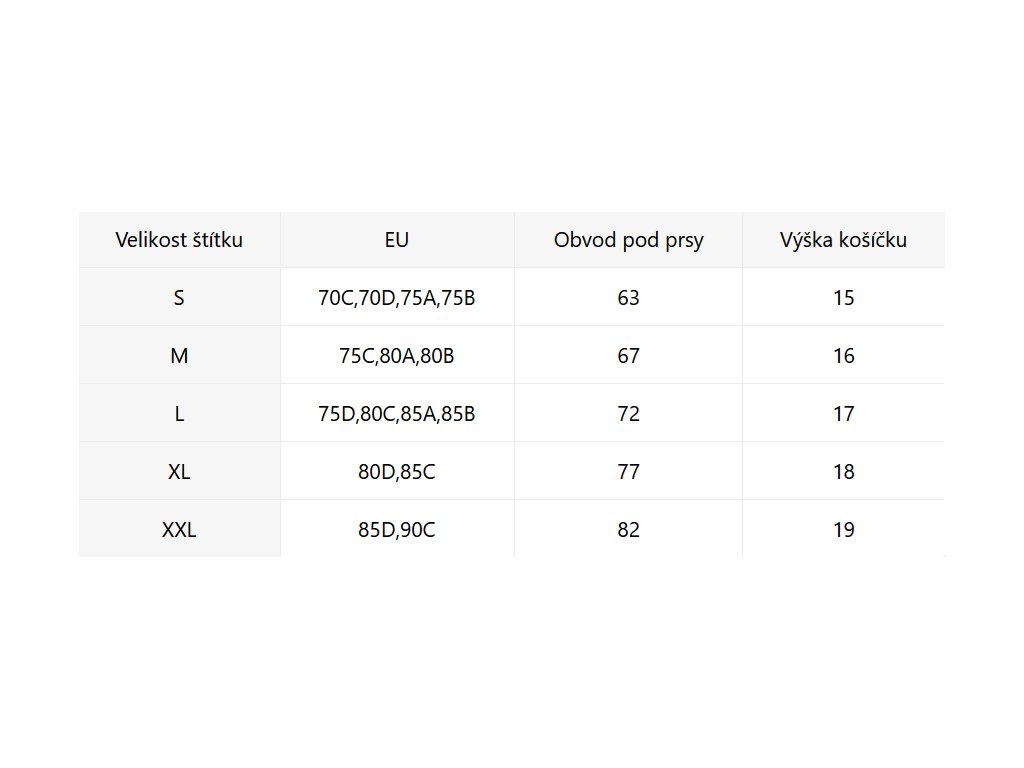Click the '75D,80C,85A,85B' EU cell

(x=397, y=414)
